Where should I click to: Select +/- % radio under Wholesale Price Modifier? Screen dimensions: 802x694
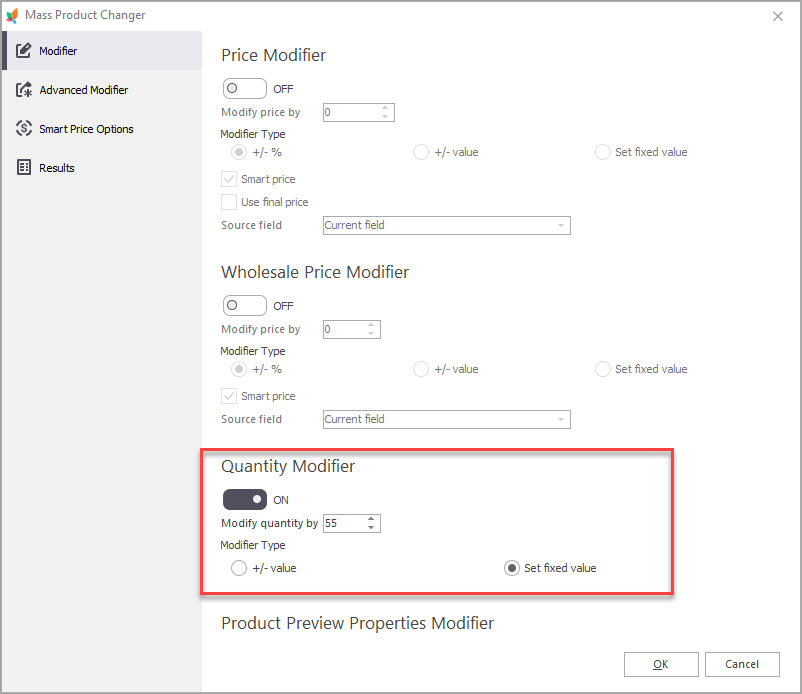click(x=239, y=369)
